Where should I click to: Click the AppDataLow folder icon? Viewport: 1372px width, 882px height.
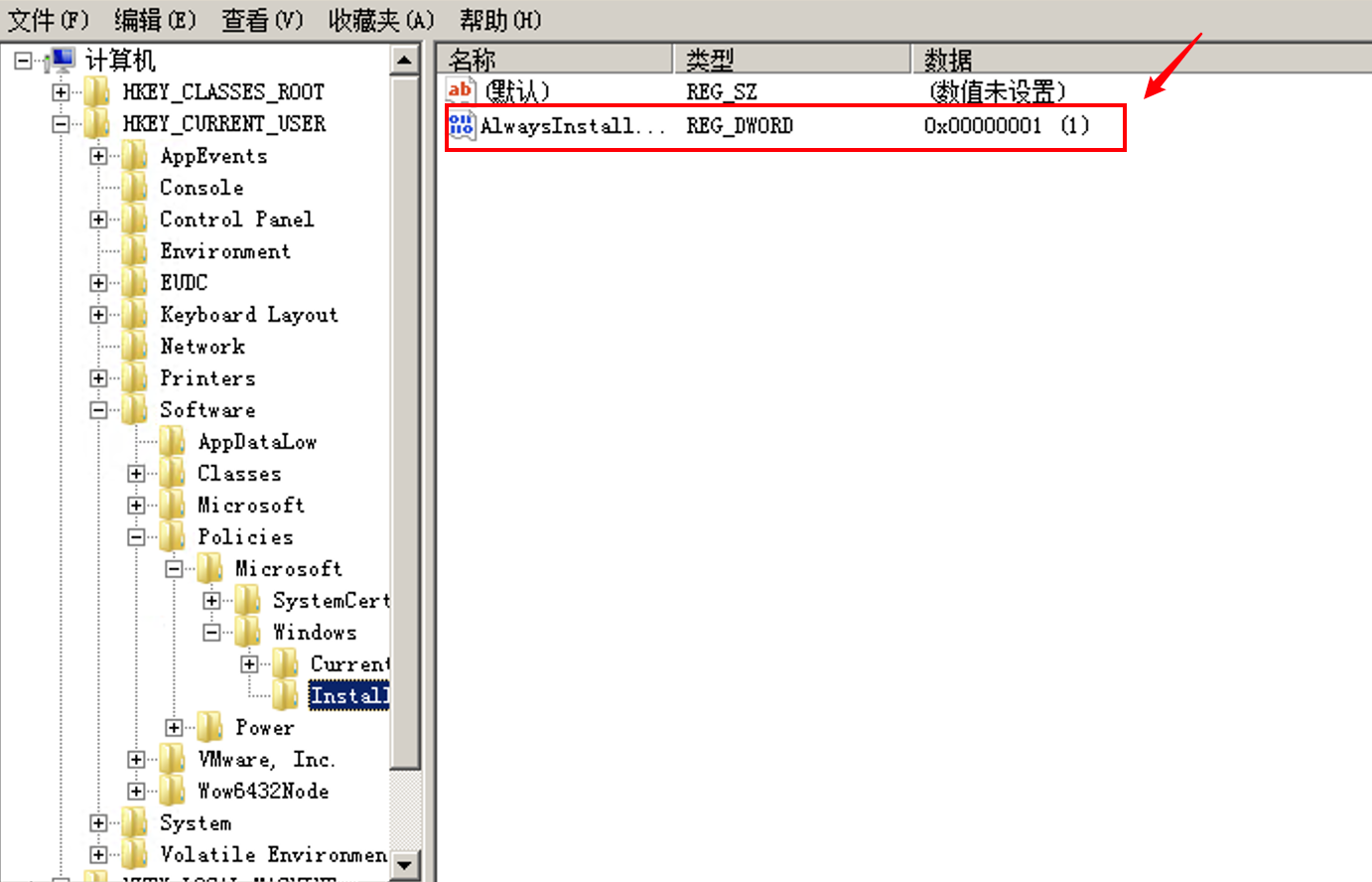(172, 442)
